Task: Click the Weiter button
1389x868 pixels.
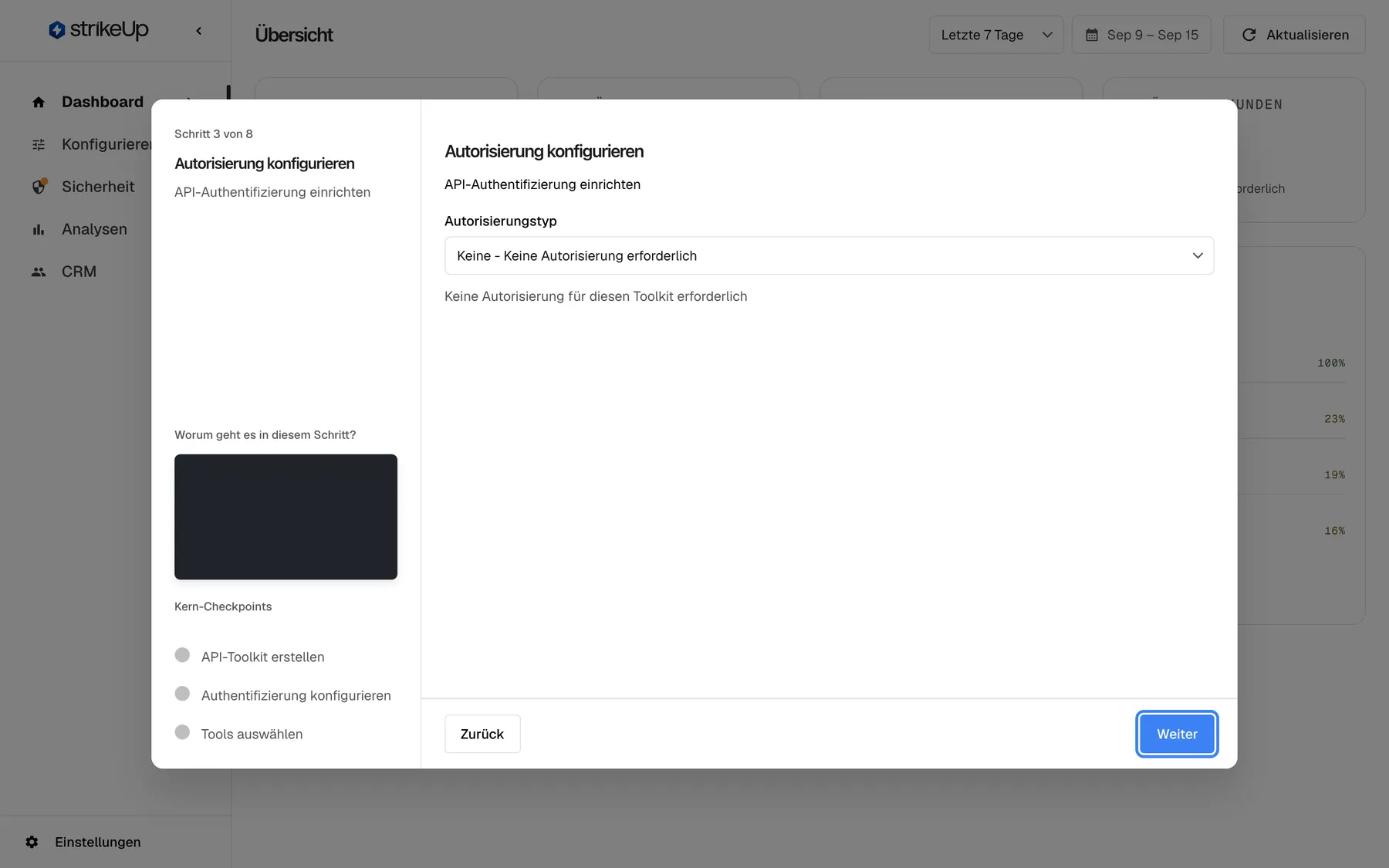Action: 1177,734
